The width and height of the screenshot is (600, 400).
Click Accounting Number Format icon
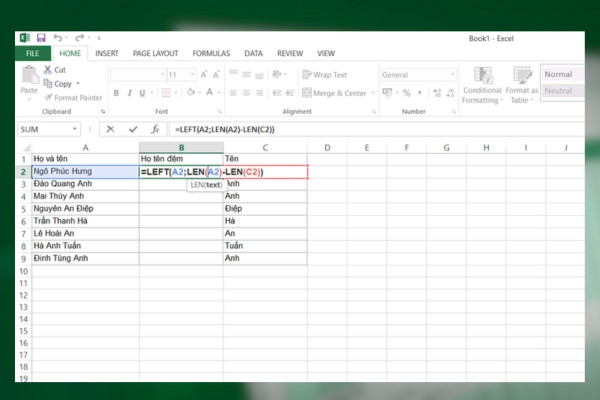click(x=387, y=93)
